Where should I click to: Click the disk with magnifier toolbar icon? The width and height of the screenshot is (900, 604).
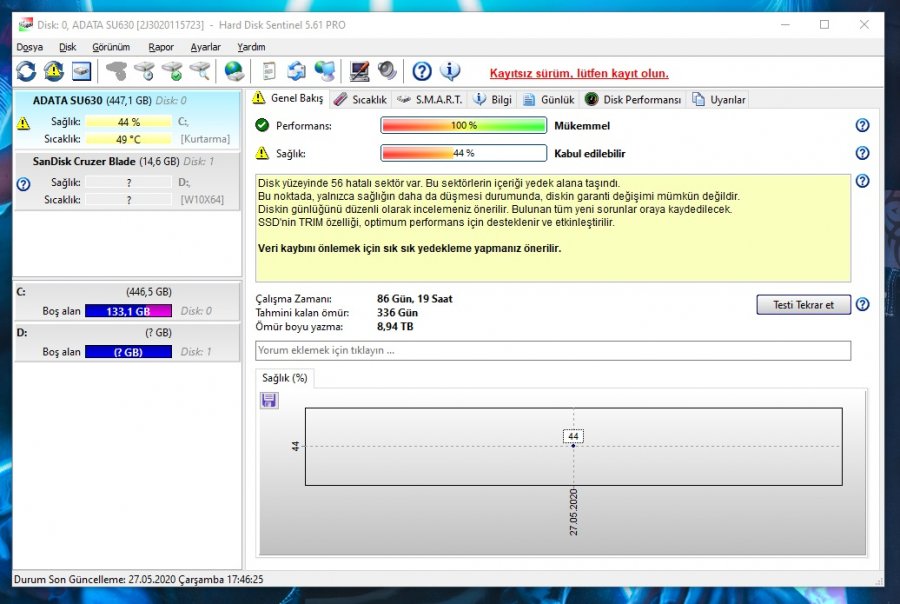tap(200, 71)
